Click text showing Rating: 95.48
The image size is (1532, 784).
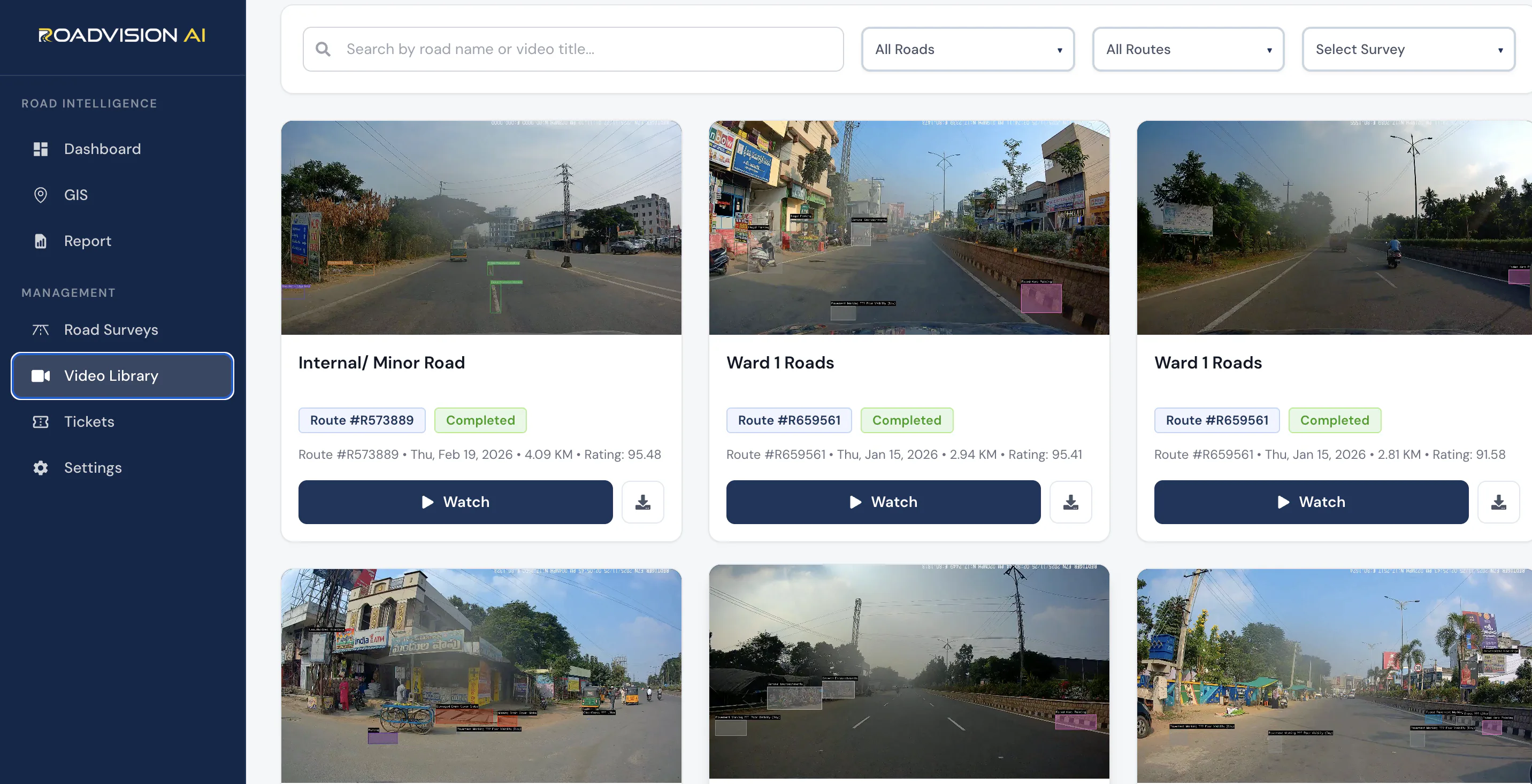622,455
